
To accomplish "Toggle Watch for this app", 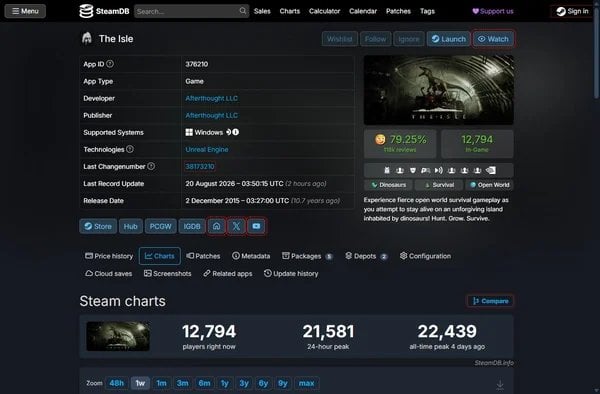I will click(494, 39).
